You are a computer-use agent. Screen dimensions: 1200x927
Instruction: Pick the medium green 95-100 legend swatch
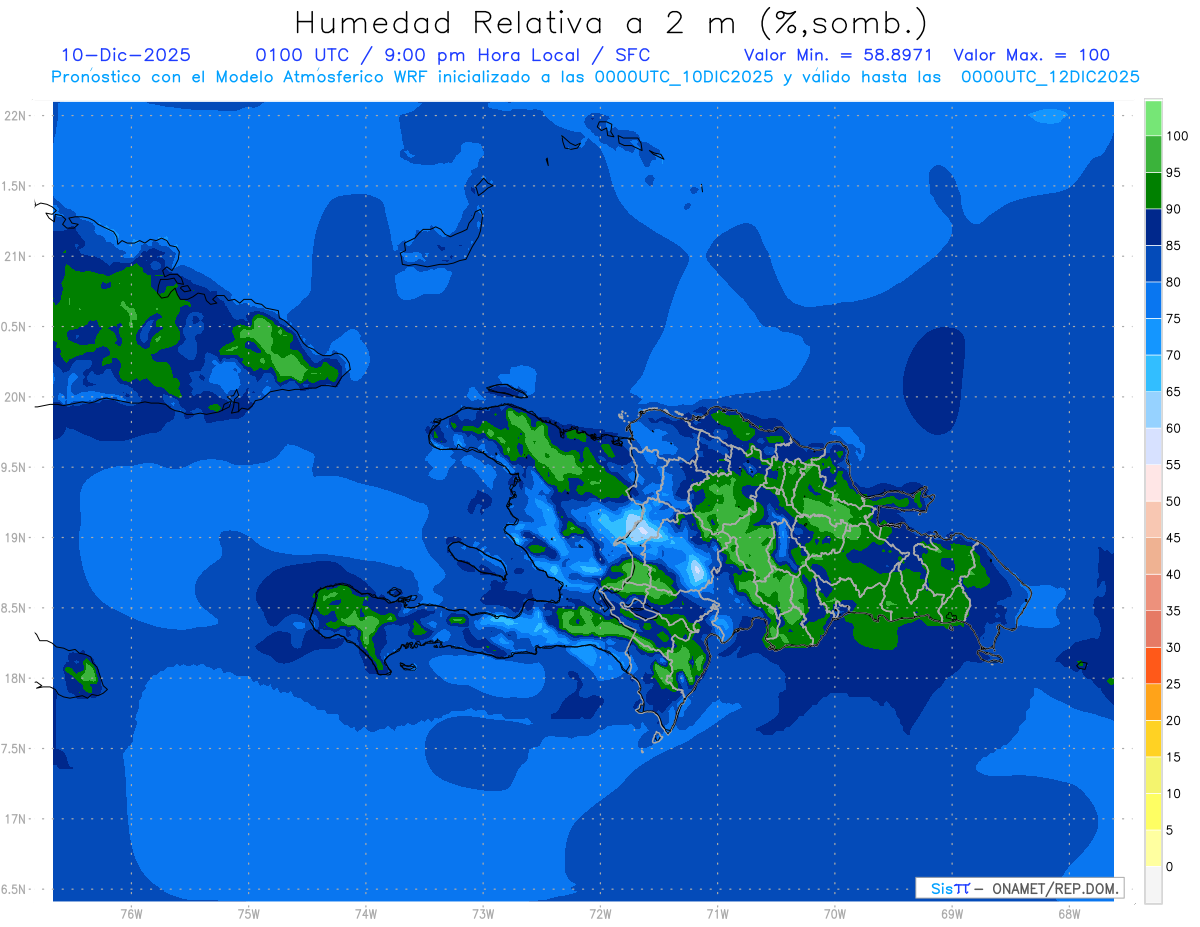(x=1153, y=154)
